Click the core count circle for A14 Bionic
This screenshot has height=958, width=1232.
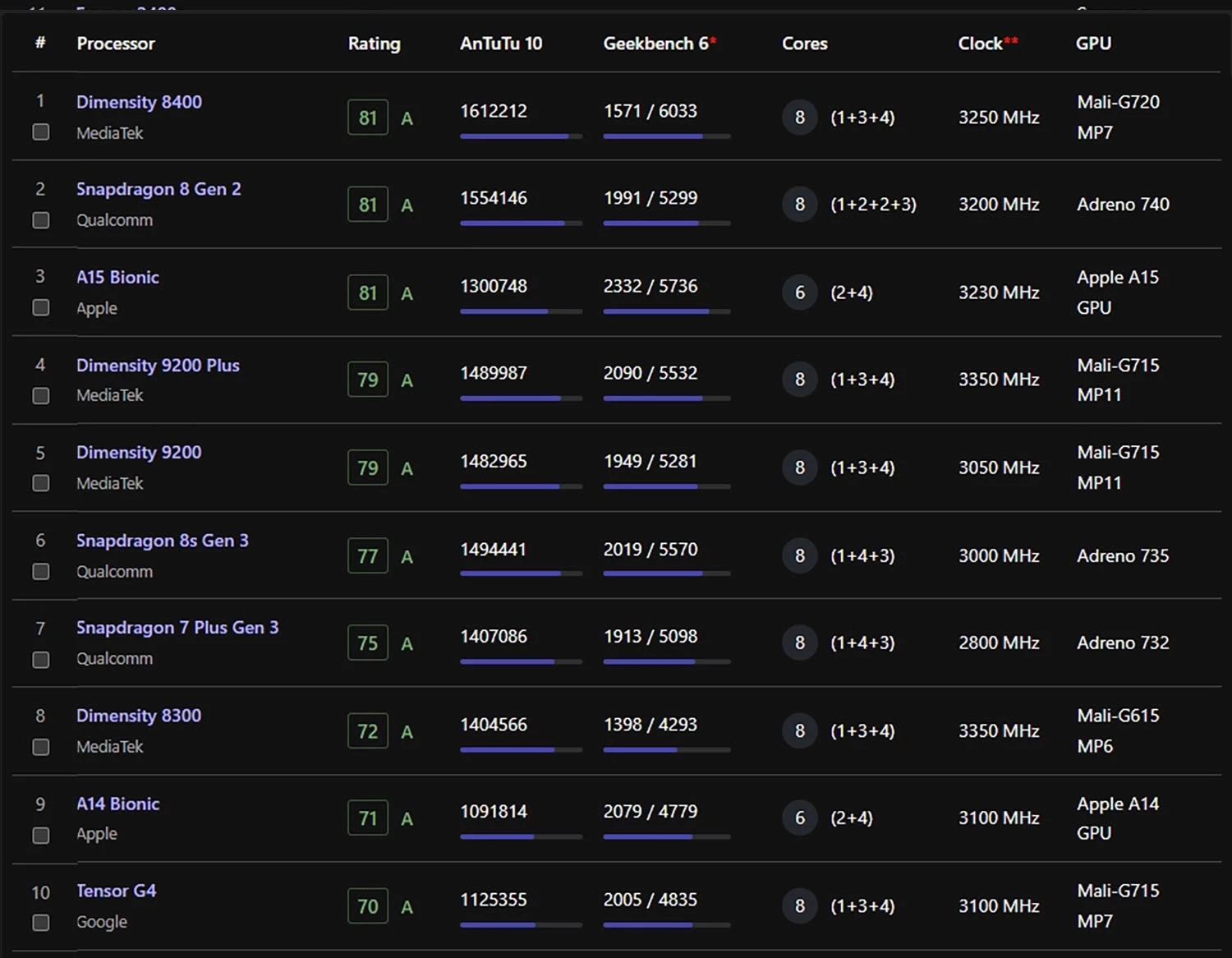(800, 818)
